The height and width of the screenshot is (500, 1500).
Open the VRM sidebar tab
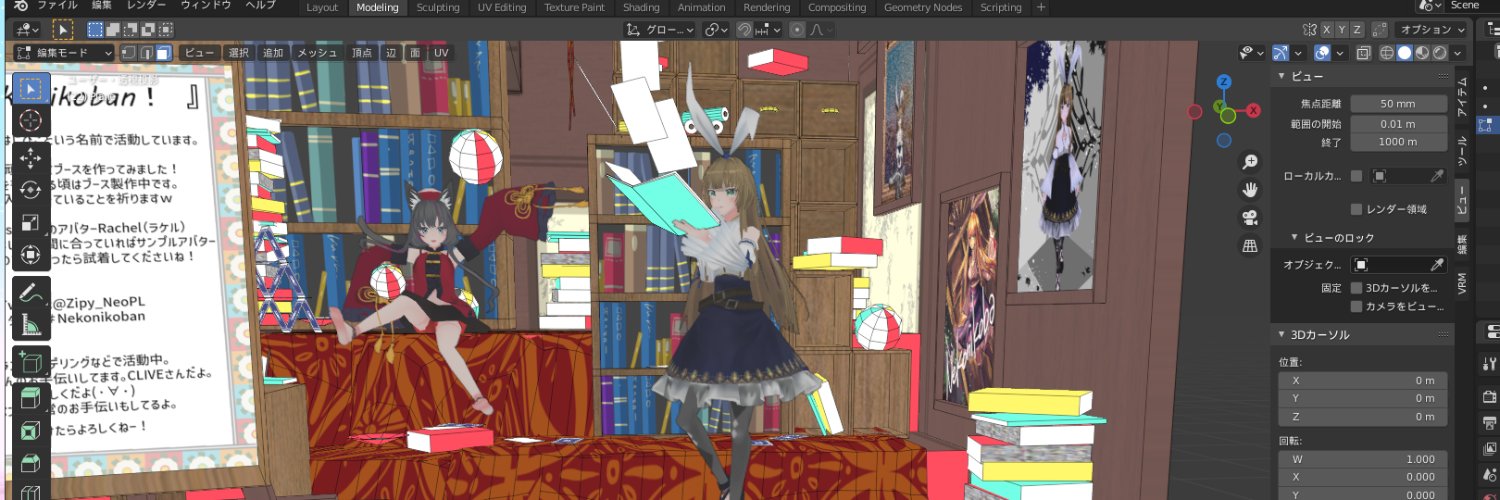pyautogui.click(x=1461, y=284)
